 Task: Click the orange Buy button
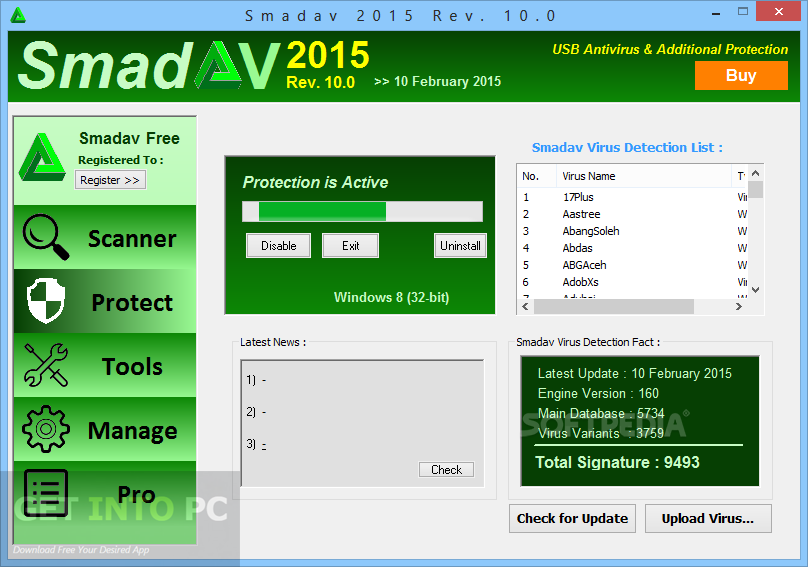point(741,75)
